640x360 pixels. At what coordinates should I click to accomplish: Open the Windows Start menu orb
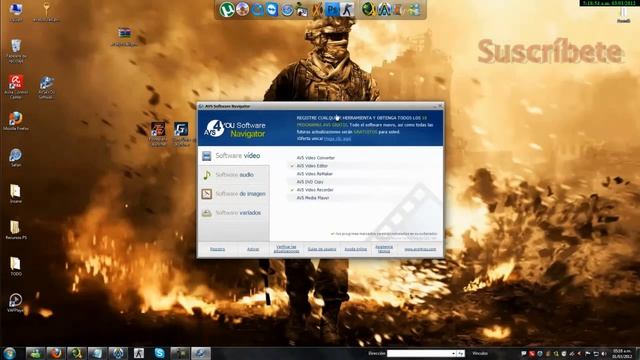(x=9, y=353)
